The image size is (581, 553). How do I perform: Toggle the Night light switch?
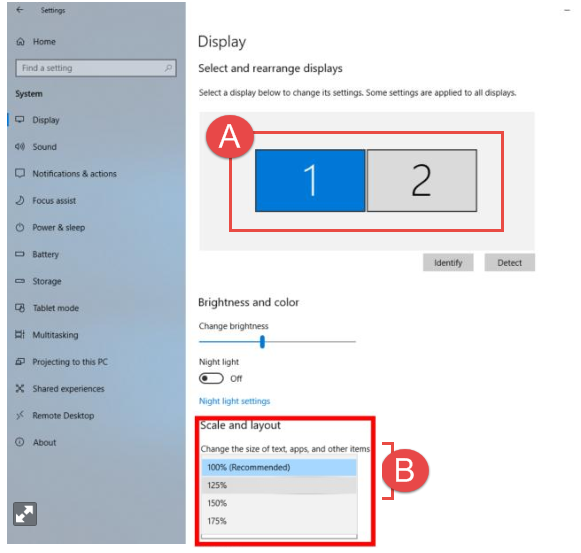(211, 378)
